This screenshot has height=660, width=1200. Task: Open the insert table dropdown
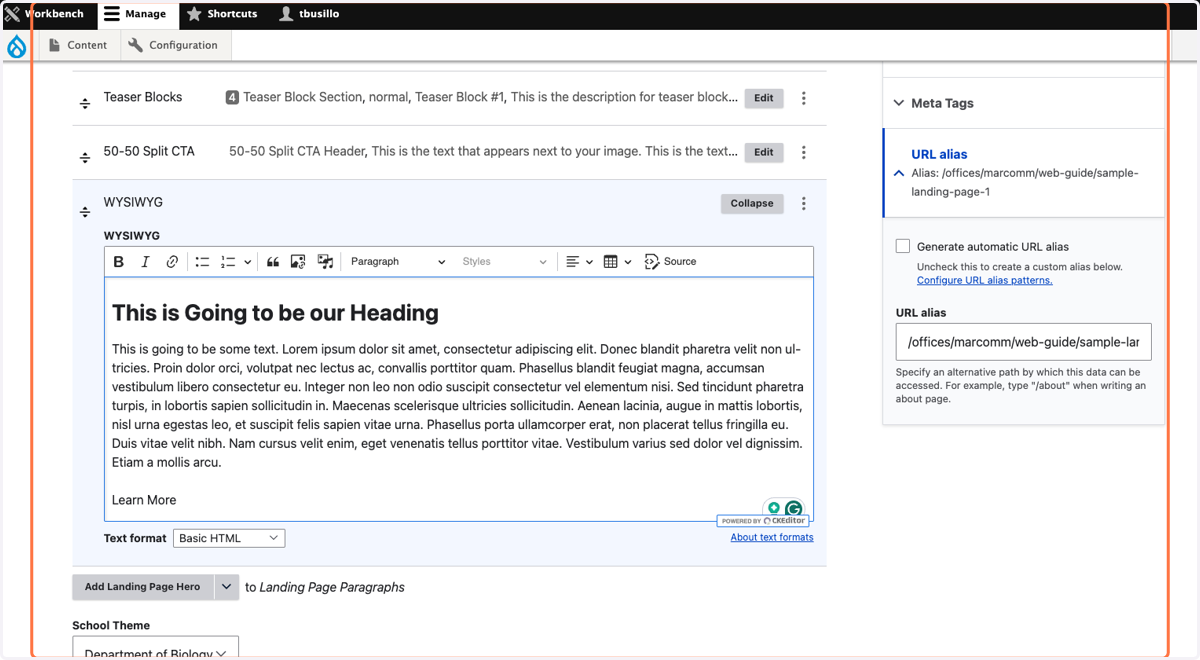click(618, 262)
